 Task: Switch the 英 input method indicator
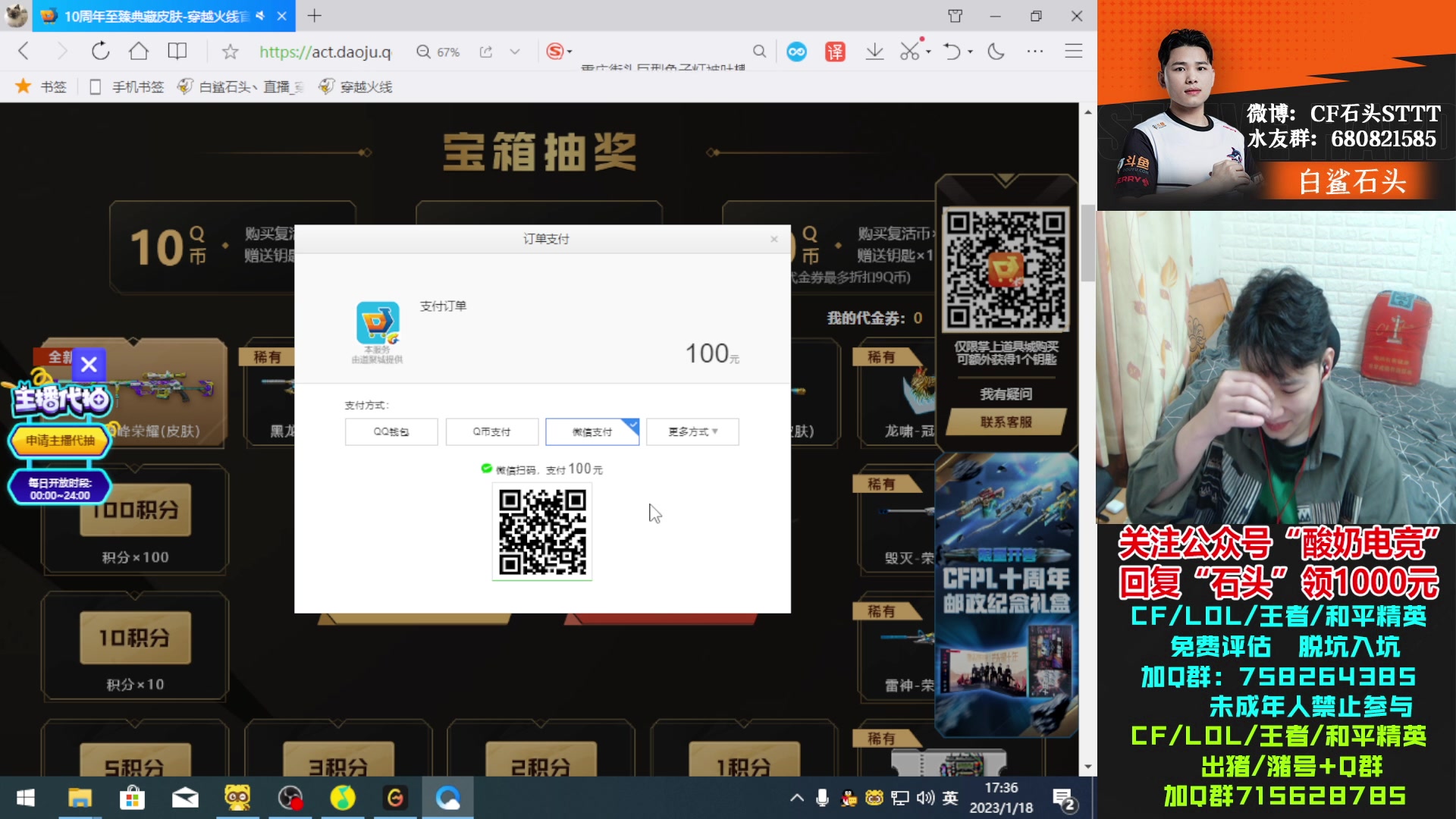(x=950, y=798)
